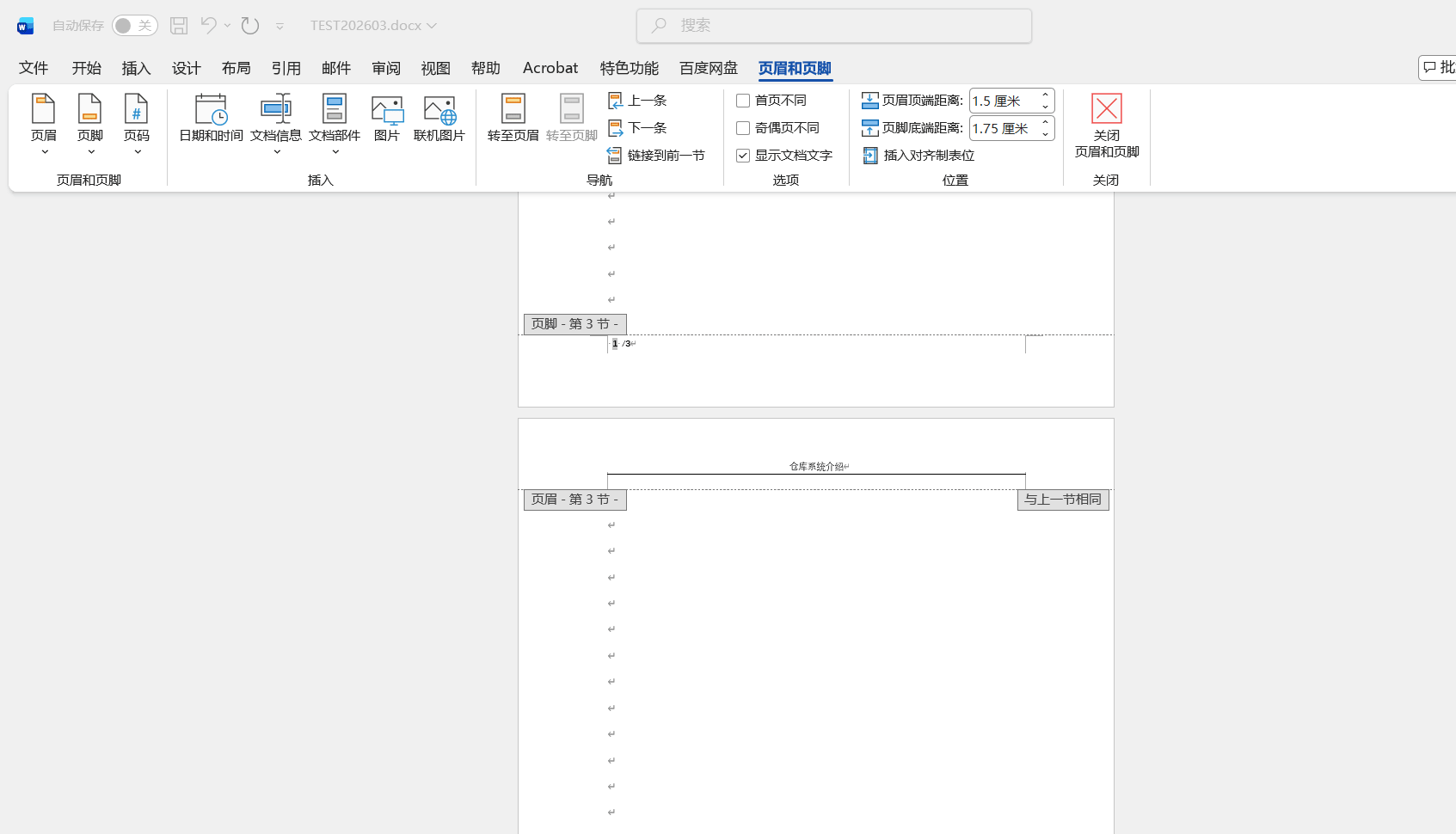Decrease 页脚底端距离 with down arrow
This screenshot has height=834, width=1456.
pos(1045,134)
